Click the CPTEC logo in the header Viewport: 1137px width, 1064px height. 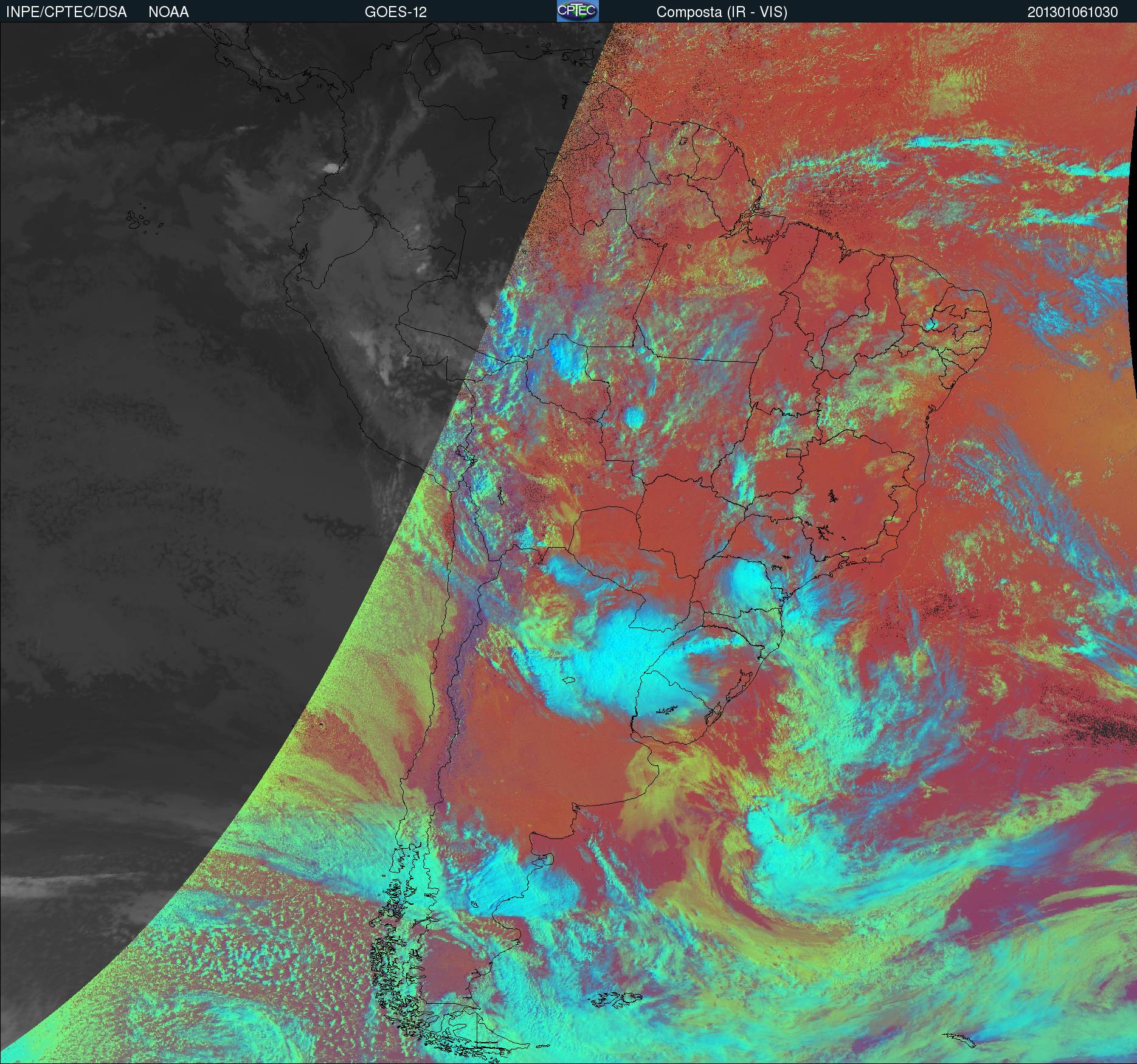tap(578, 11)
